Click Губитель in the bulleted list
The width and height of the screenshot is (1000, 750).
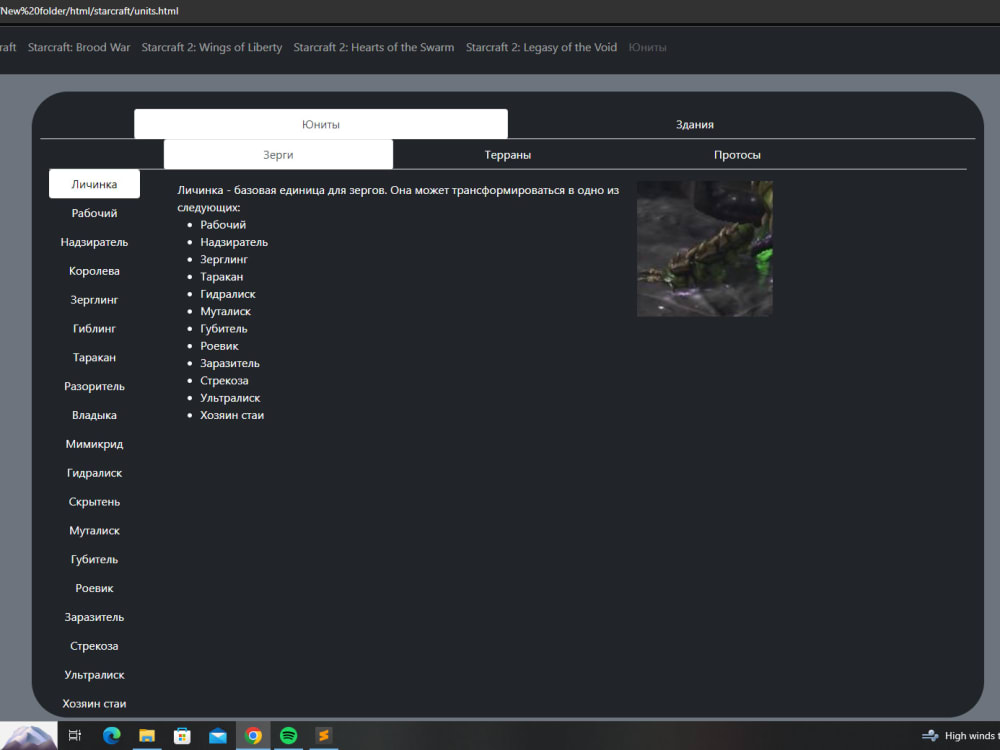[224, 328]
